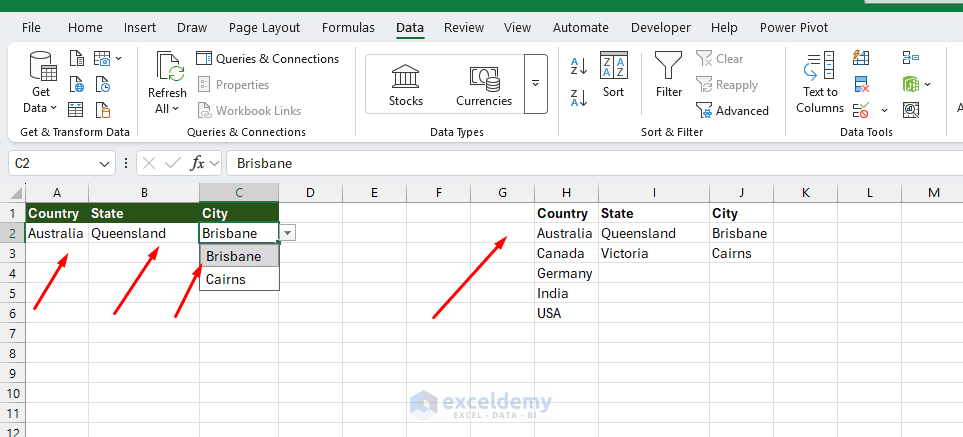Open the Queries & Connections pane
Image resolution: width=963 pixels, height=437 pixels.
point(268,58)
